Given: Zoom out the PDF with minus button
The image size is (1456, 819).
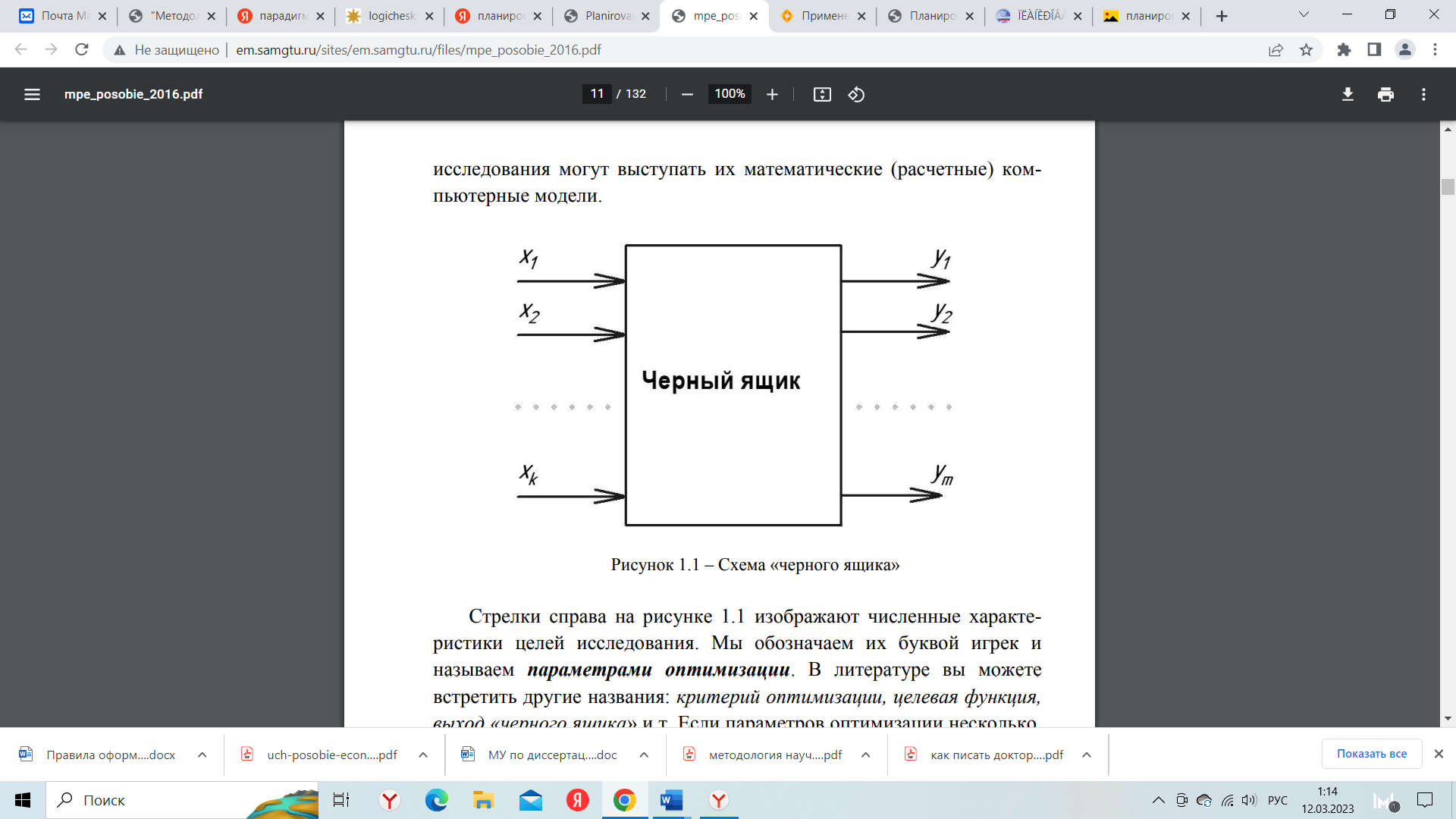Looking at the screenshot, I should pyautogui.click(x=687, y=94).
